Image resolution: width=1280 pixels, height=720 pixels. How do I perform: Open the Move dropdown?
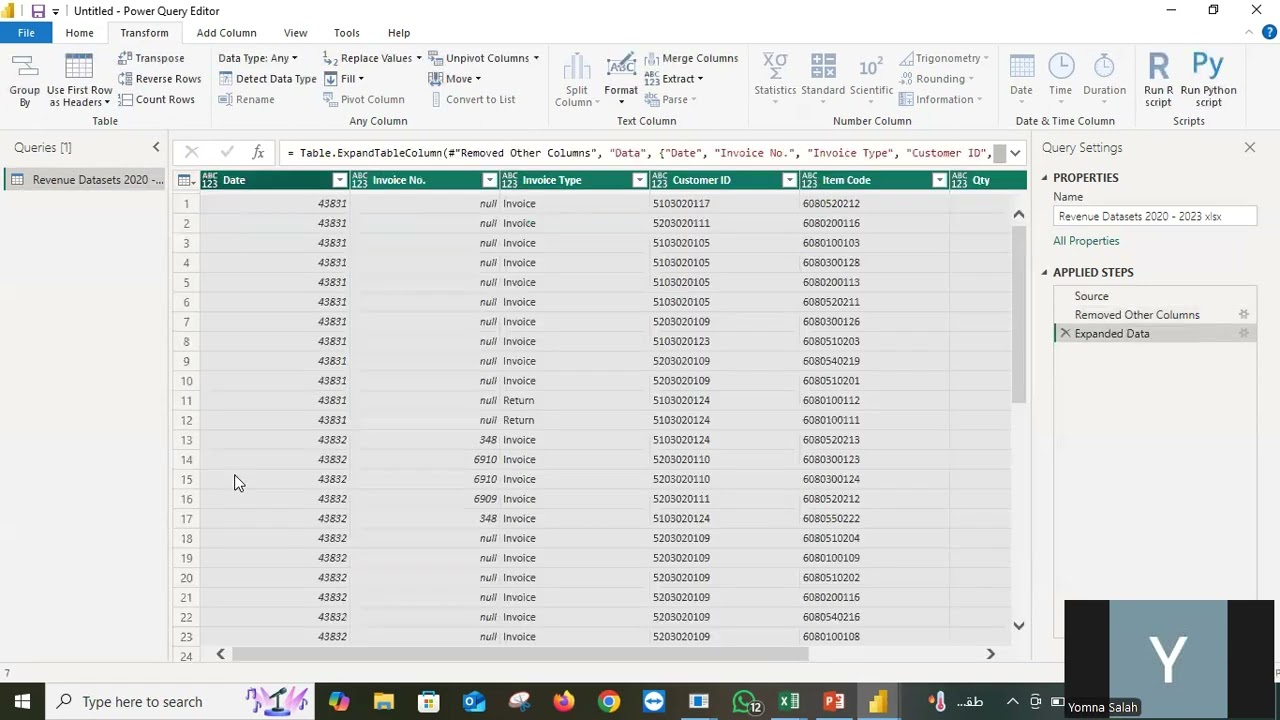click(x=455, y=79)
